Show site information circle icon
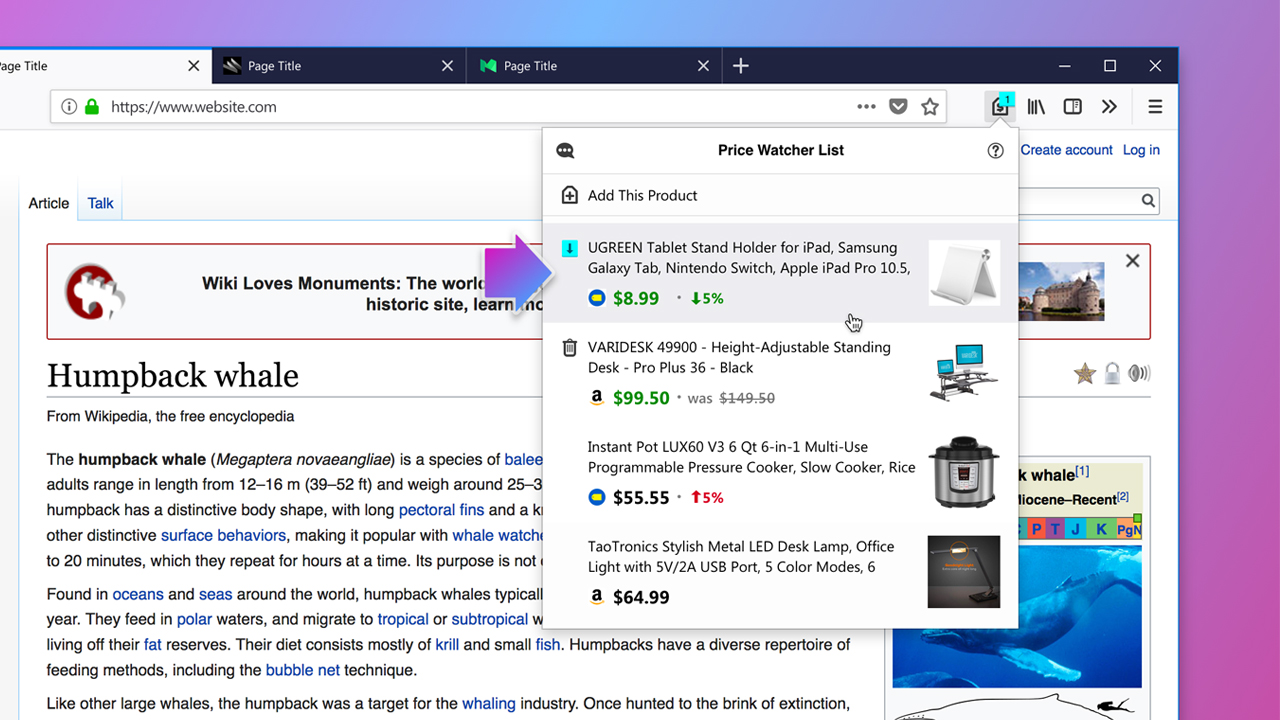The width and height of the screenshot is (1280, 720). coord(69,106)
